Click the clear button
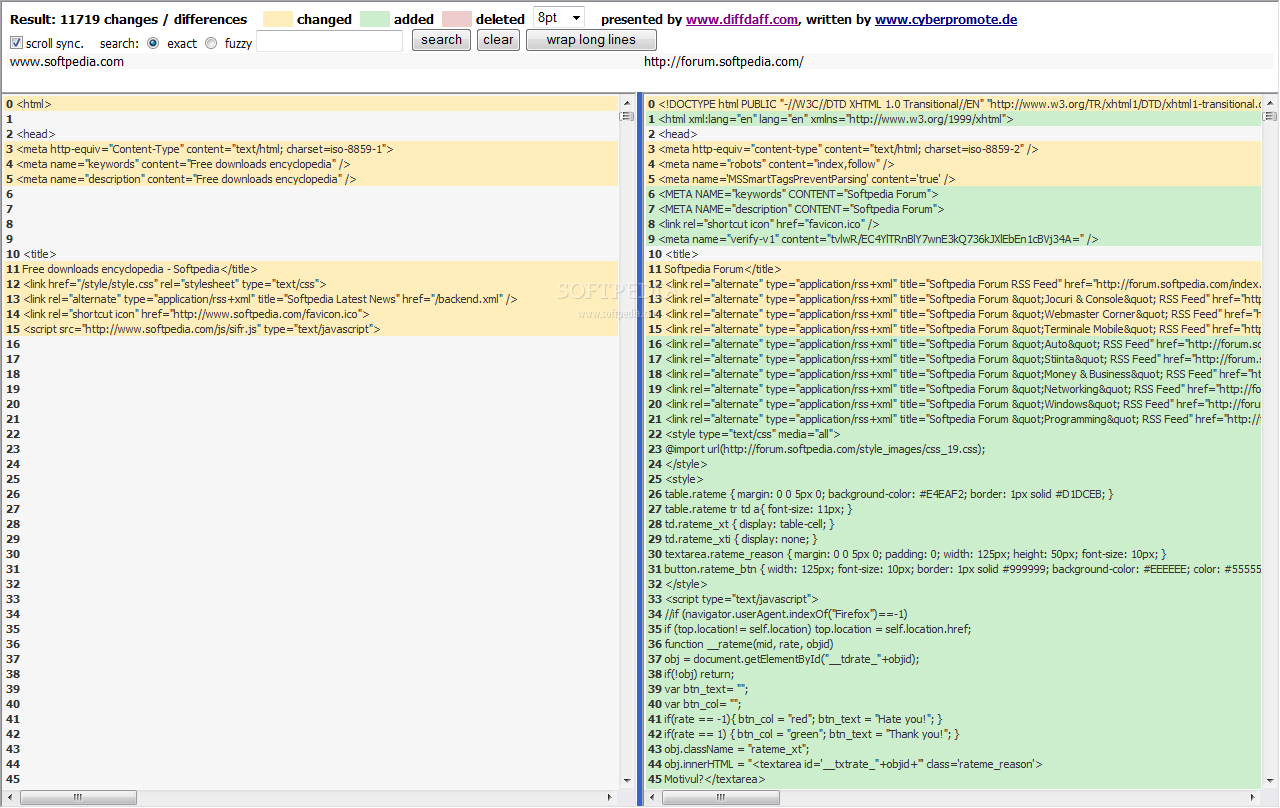 pos(498,40)
